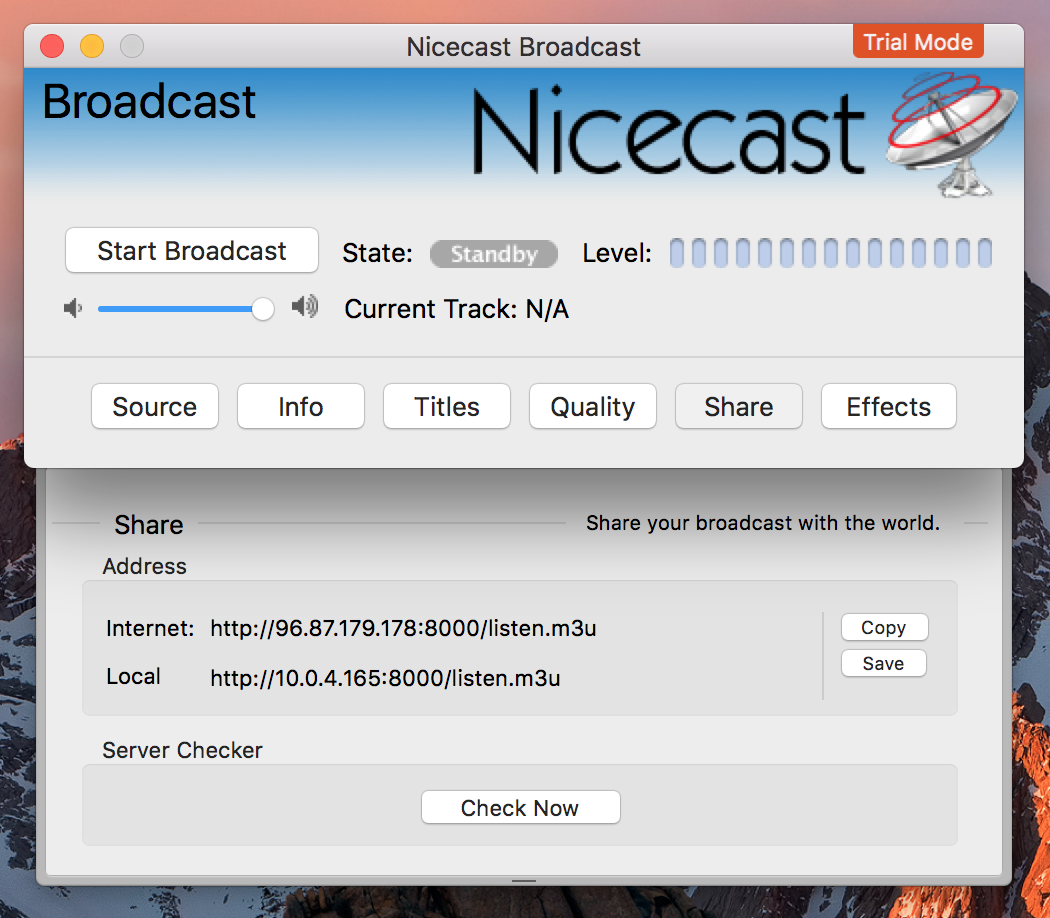Save the broadcast address file
This screenshot has height=918, width=1050.
[884, 664]
